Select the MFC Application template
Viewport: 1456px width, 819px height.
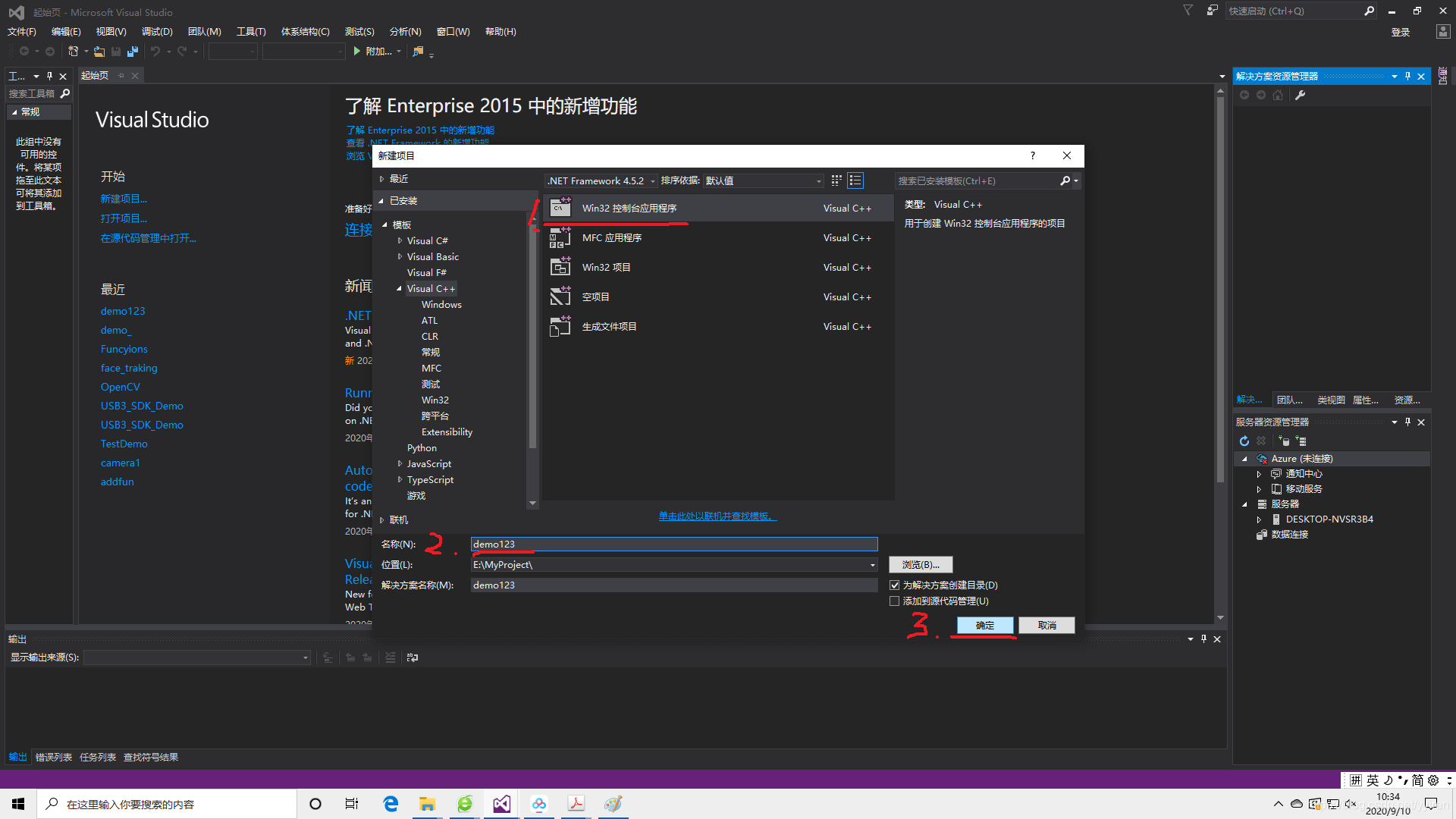click(x=718, y=238)
